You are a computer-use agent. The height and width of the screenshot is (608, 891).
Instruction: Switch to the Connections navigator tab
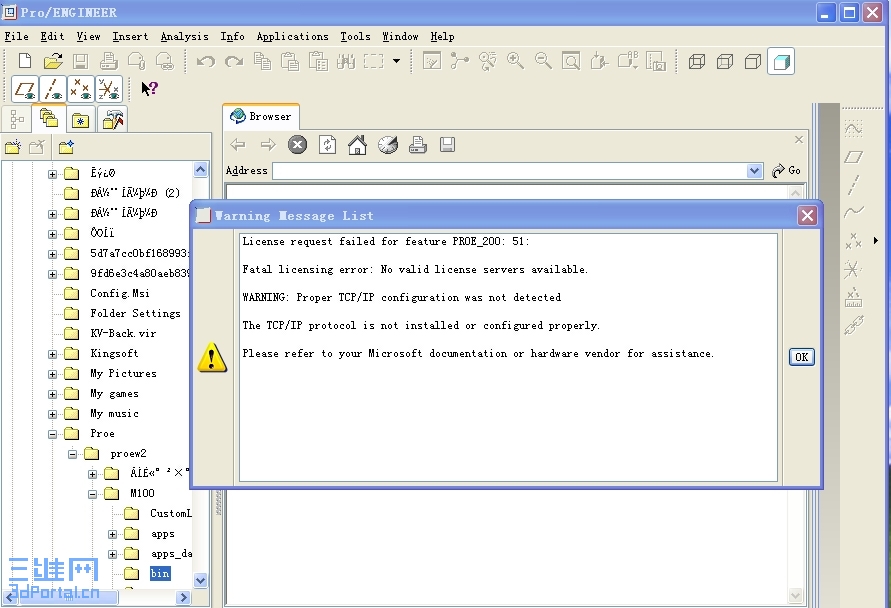click(113, 119)
